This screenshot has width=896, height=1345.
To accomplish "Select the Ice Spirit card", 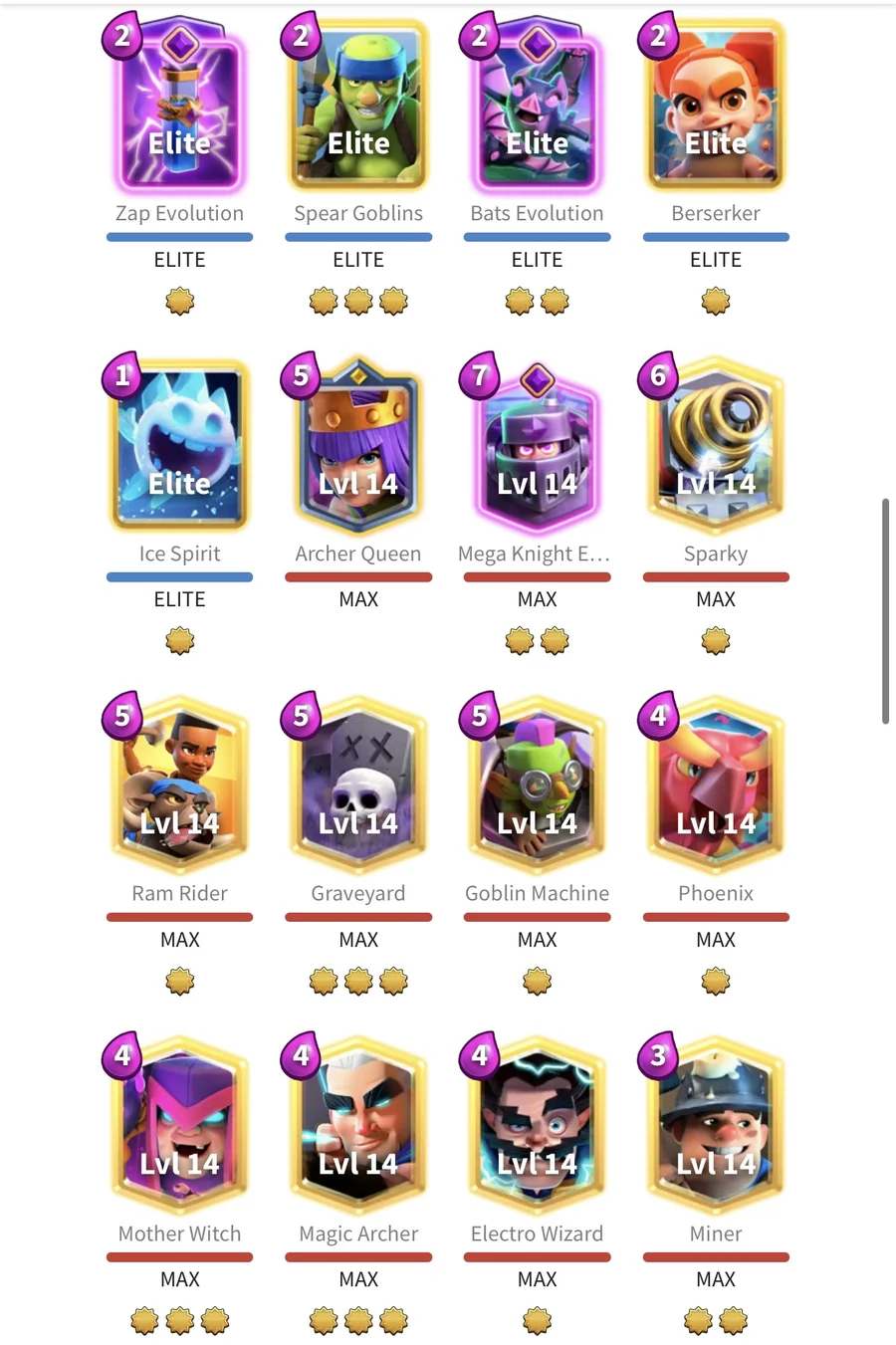I will coord(179,448).
